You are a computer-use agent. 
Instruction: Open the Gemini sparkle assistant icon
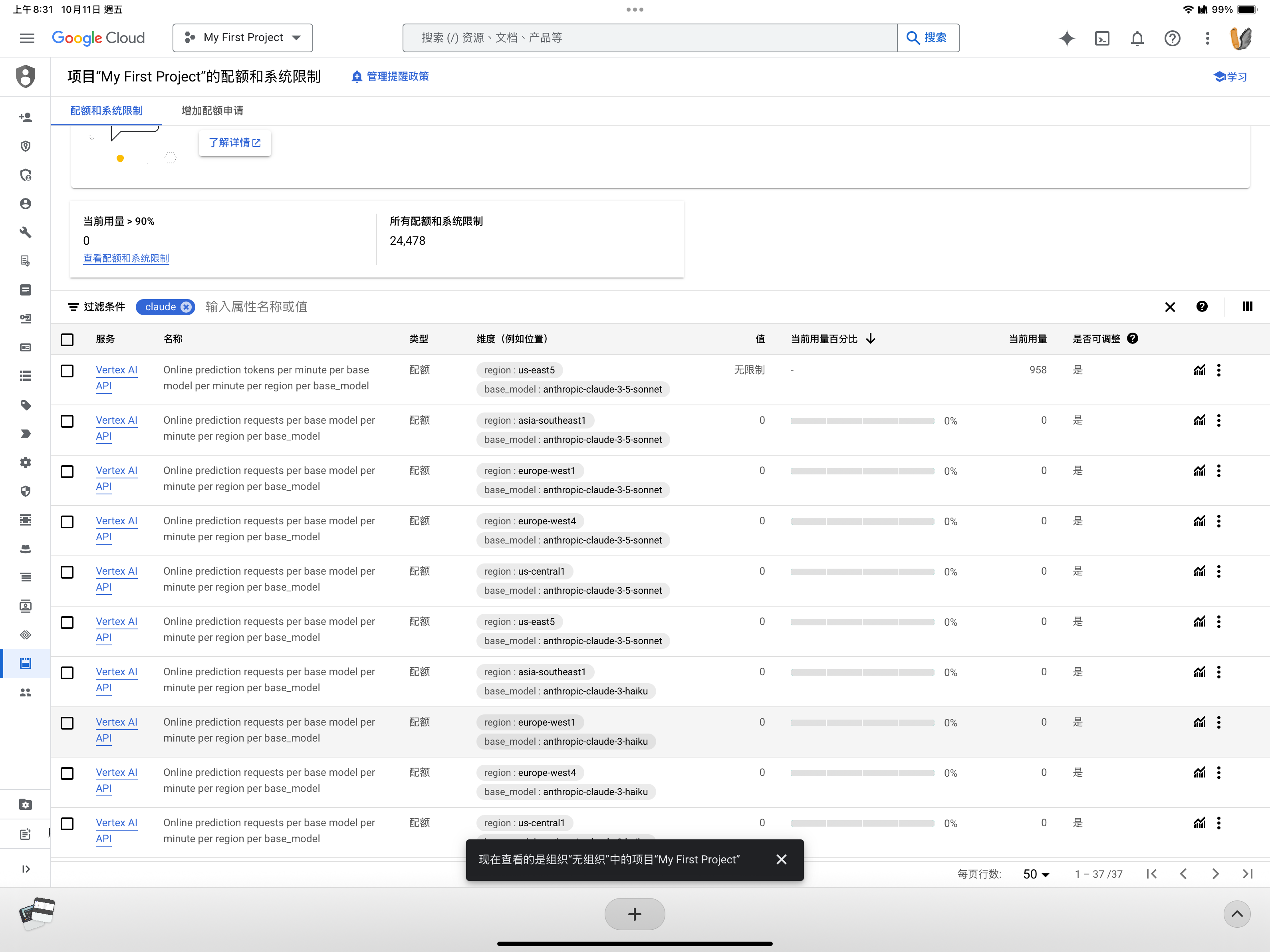pos(1067,38)
